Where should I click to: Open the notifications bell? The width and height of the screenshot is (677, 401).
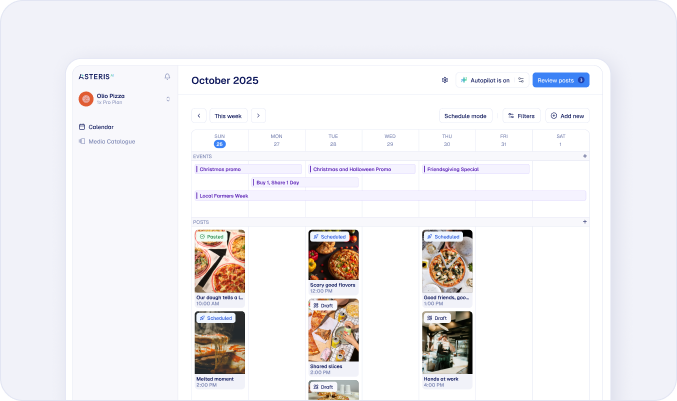pyautogui.click(x=167, y=76)
